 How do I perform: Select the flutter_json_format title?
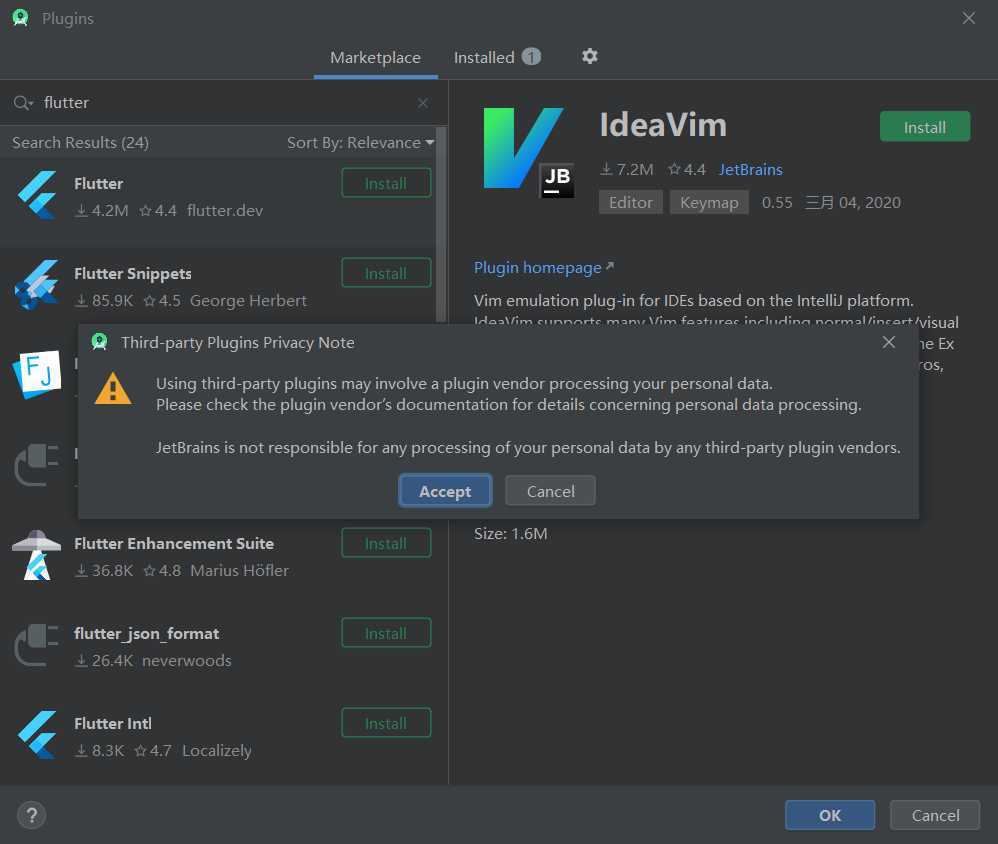coord(146,633)
